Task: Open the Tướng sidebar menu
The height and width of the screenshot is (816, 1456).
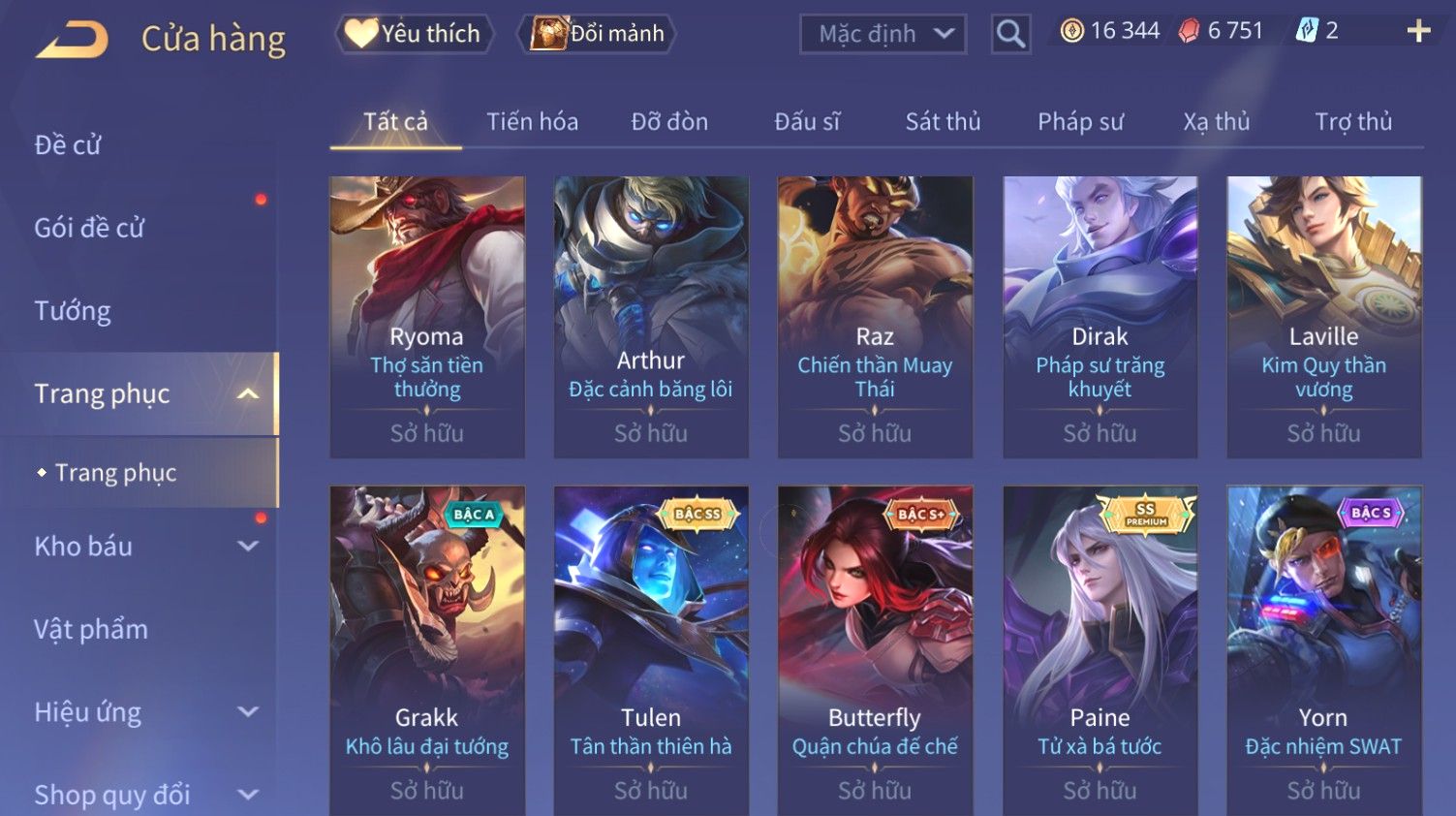Action: [x=73, y=311]
